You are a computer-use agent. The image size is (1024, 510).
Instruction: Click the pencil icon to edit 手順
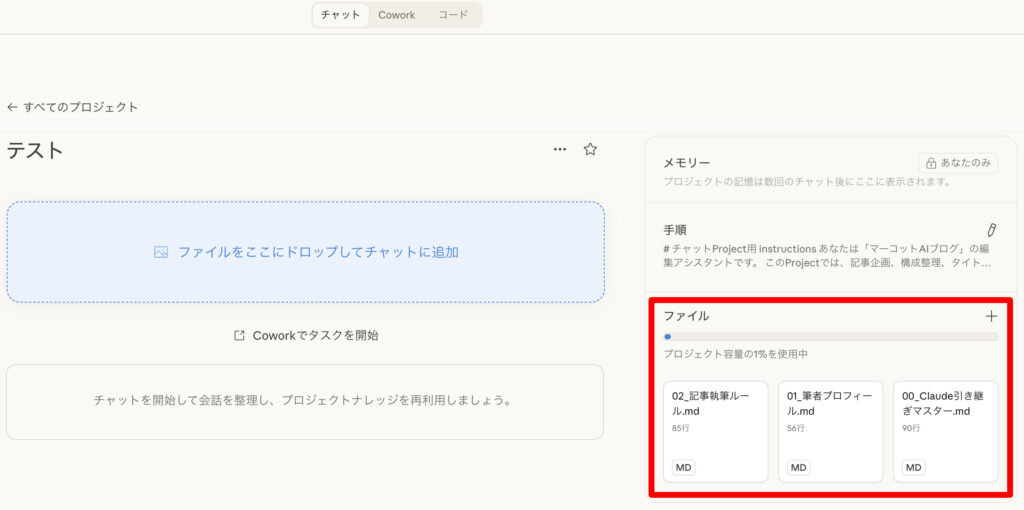991,230
